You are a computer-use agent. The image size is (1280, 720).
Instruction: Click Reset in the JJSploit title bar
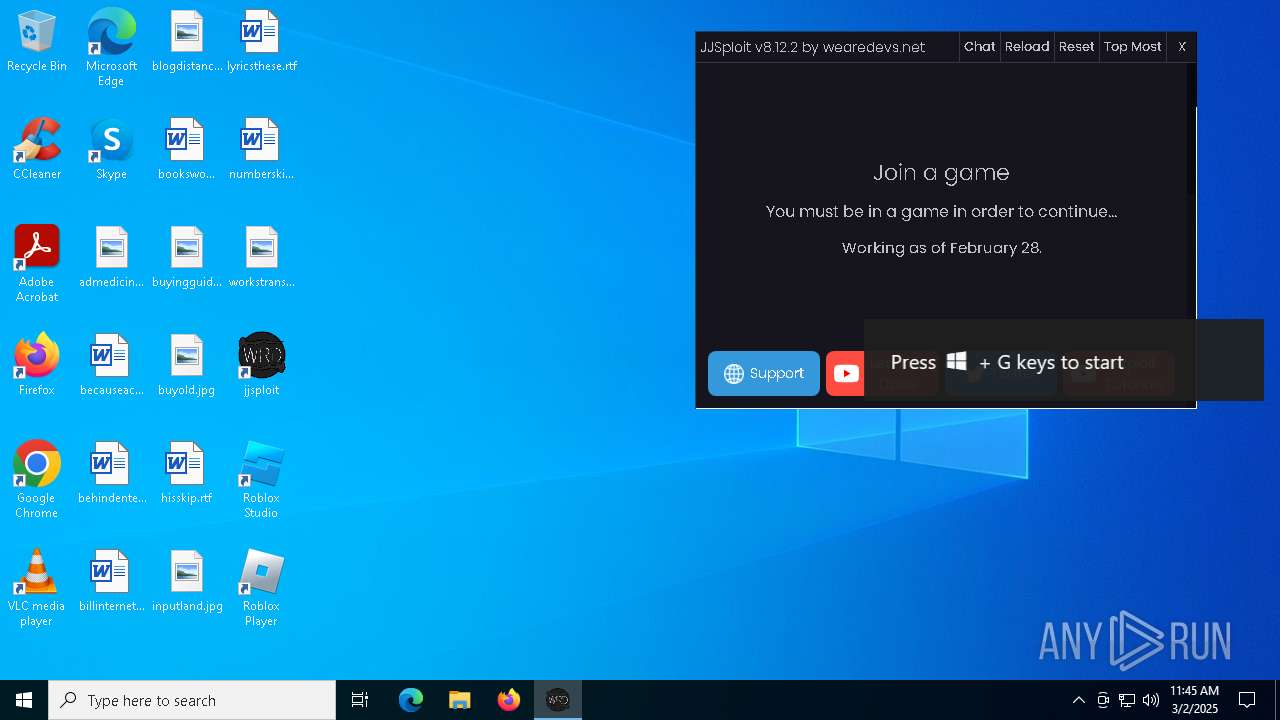[x=1076, y=47]
